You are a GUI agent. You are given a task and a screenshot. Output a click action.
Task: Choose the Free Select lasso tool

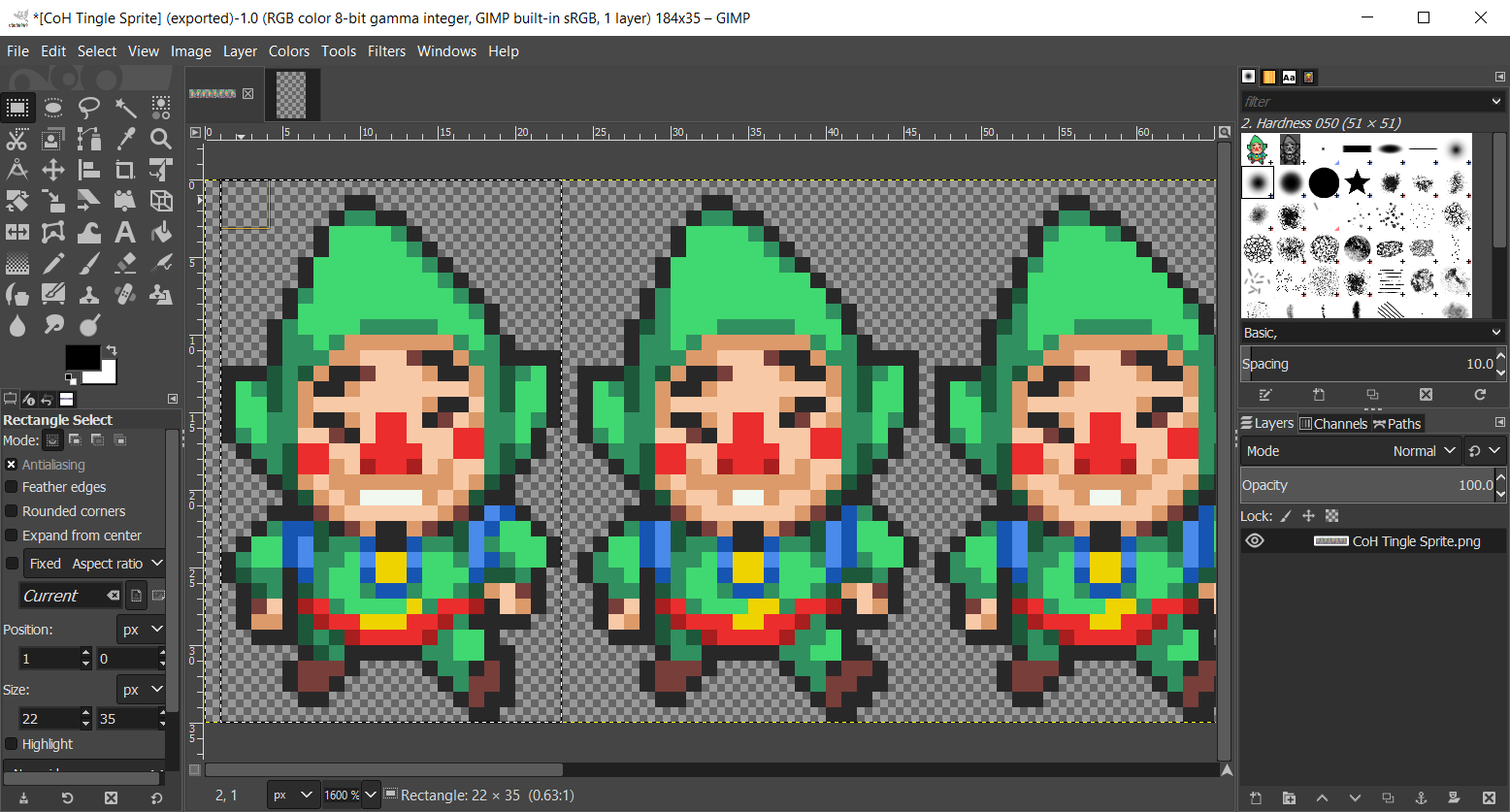[89, 107]
